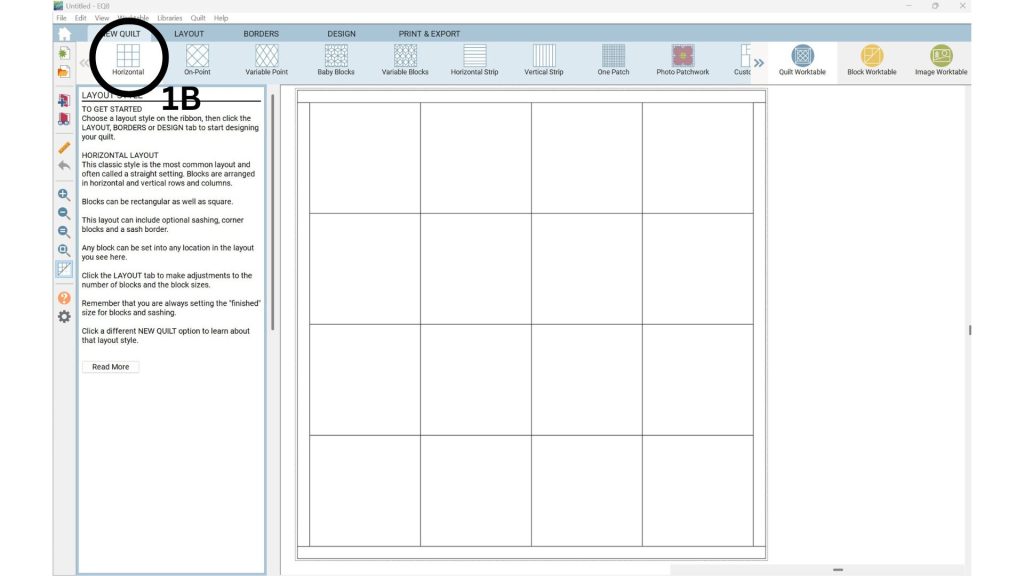Toggle the fit-to-worktable view button
1024x576 pixels.
point(64,250)
